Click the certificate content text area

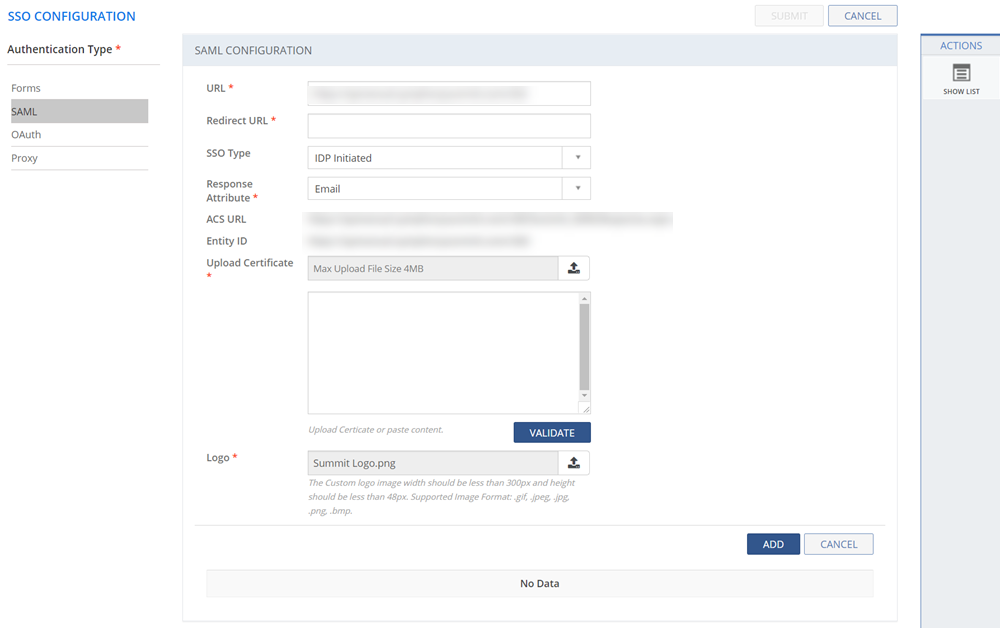click(442, 352)
